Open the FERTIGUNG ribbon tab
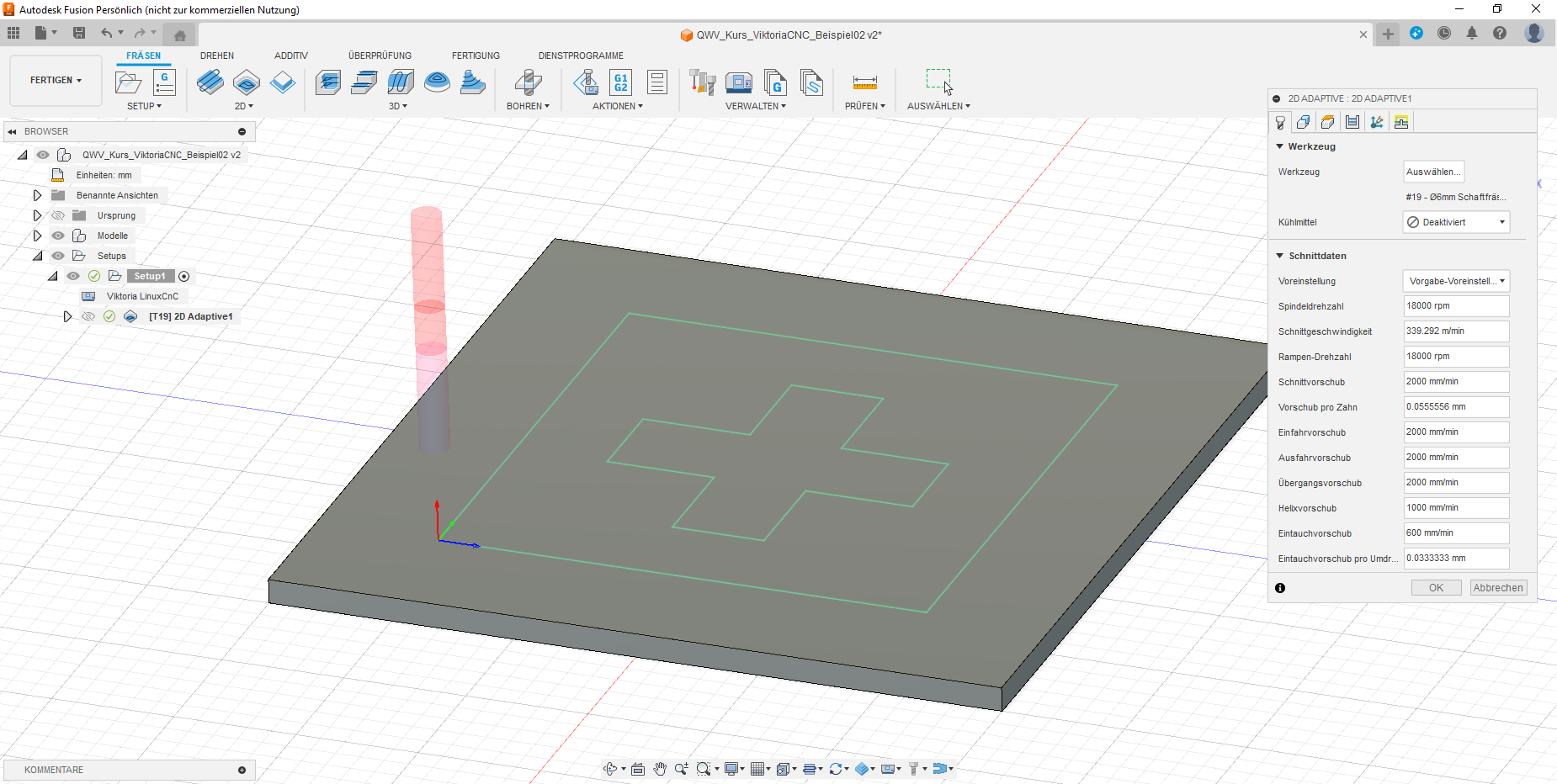The image size is (1557, 784). pos(476,56)
